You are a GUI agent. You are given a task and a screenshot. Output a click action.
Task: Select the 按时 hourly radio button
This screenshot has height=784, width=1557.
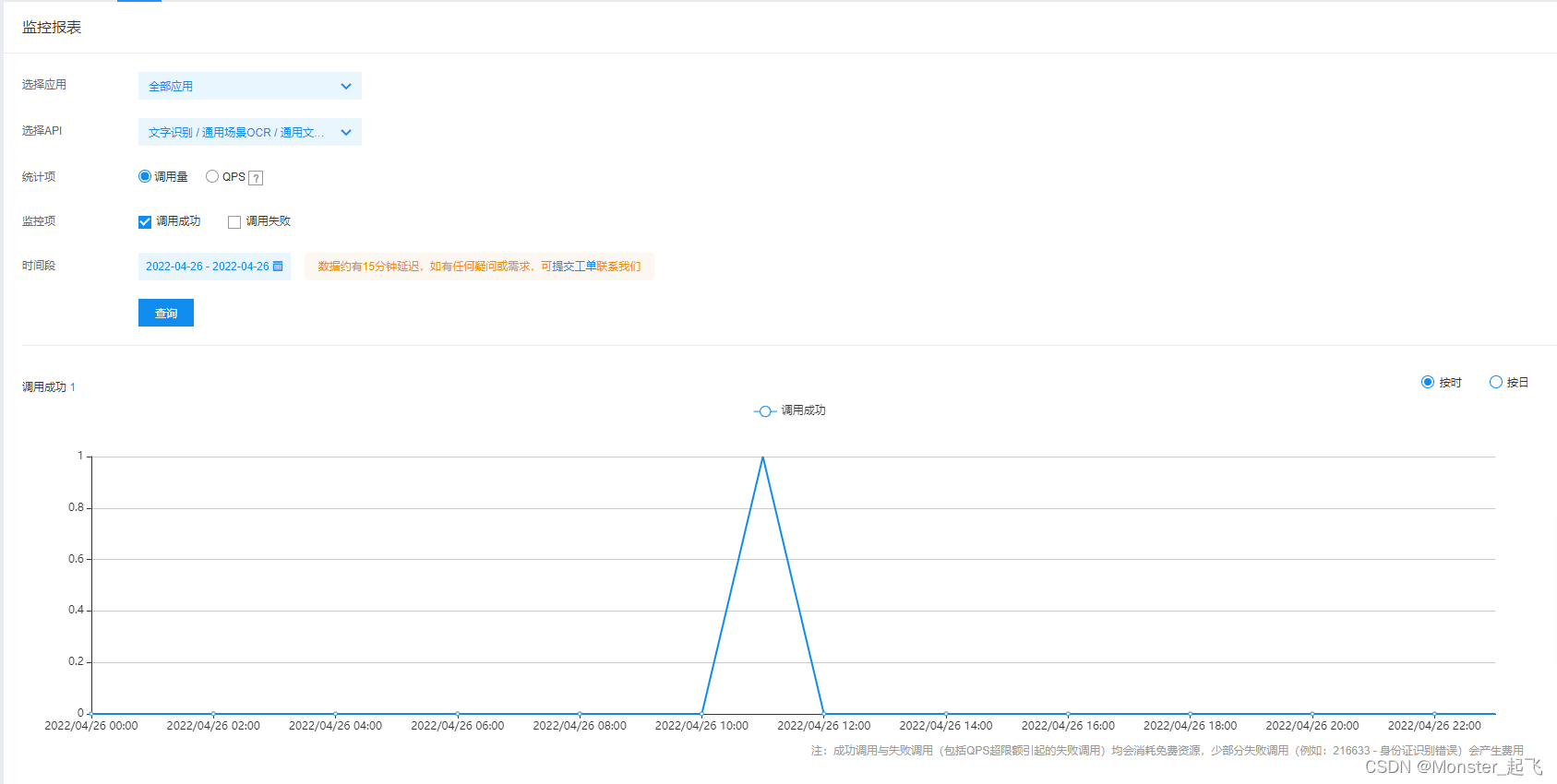click(1428, 382)
